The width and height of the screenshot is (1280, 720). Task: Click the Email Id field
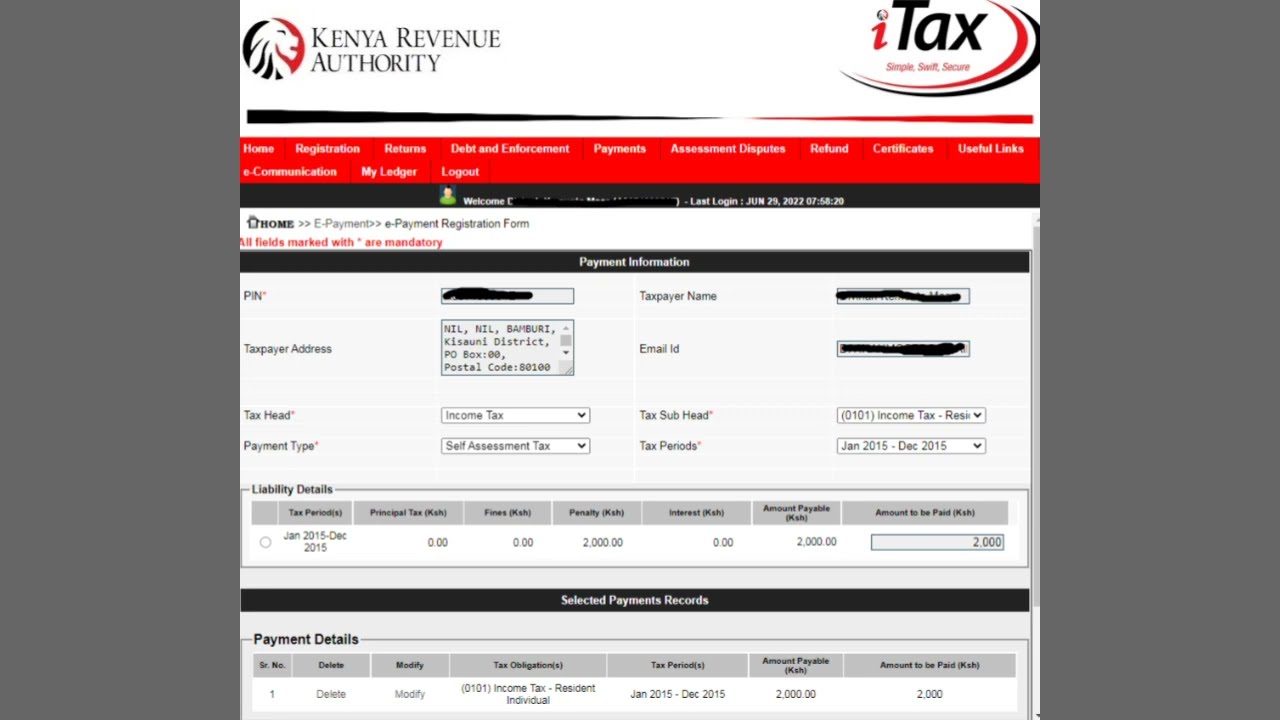pos(903,349)
